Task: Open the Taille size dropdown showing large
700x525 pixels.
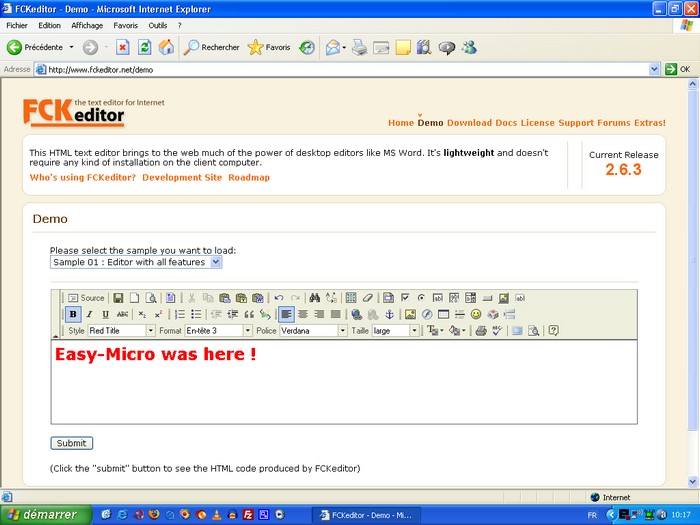Action: (x=396, y=331)
